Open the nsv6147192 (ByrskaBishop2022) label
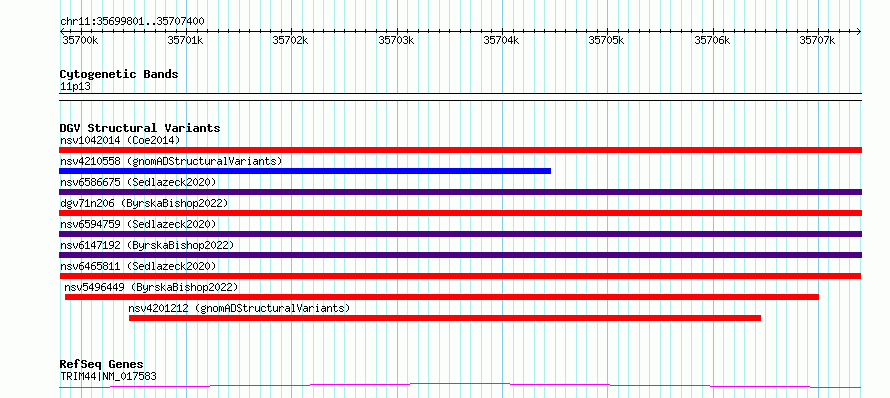890x398 pixels. 147,245
